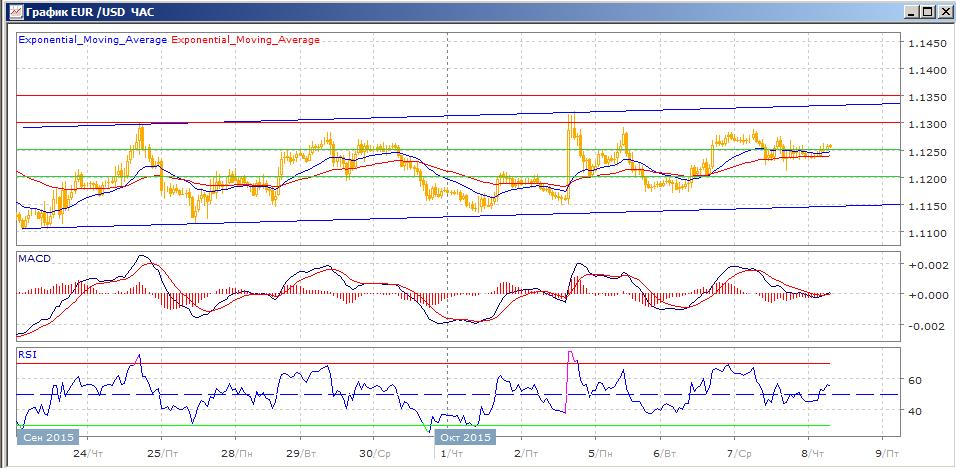Click the Сен 2015 month marker

point(49,437)
